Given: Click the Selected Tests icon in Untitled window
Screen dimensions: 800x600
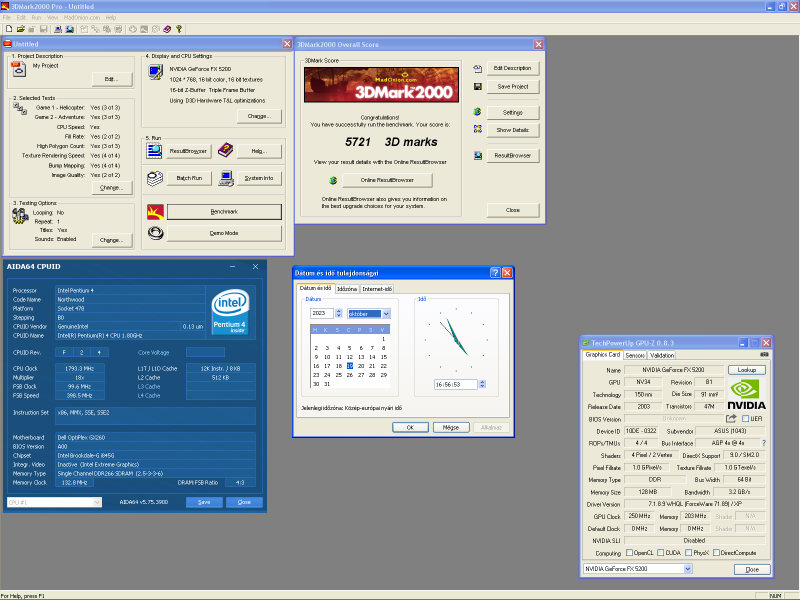Looking at the screenshot, I should click(x=20, y=109).
